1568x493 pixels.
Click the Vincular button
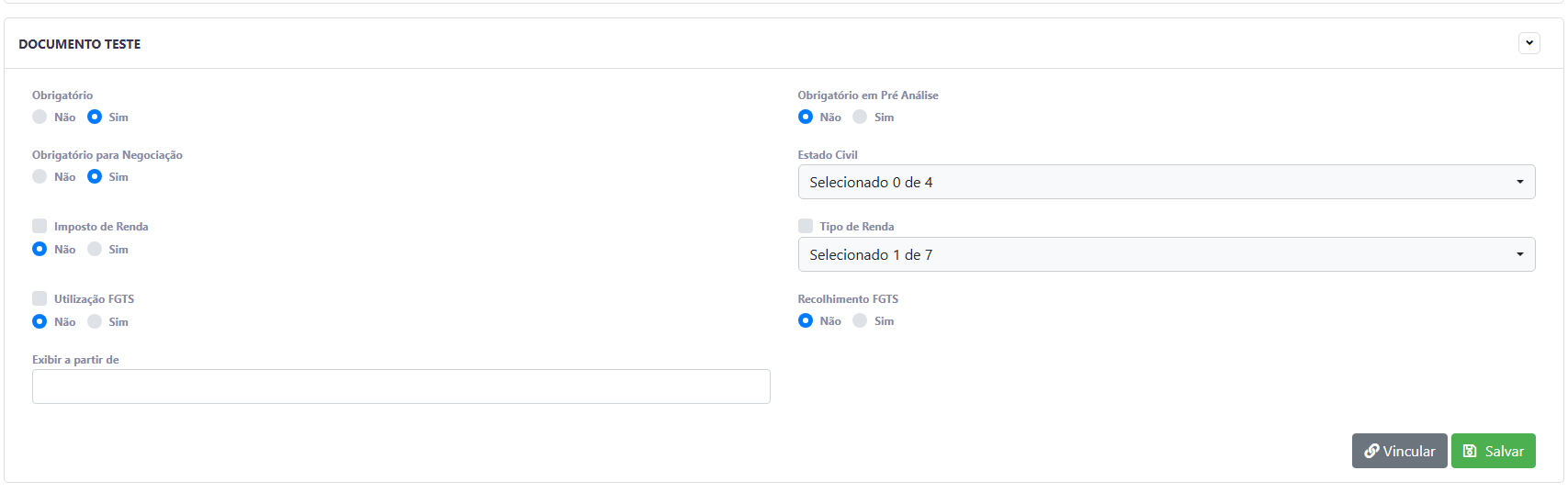1400,451
